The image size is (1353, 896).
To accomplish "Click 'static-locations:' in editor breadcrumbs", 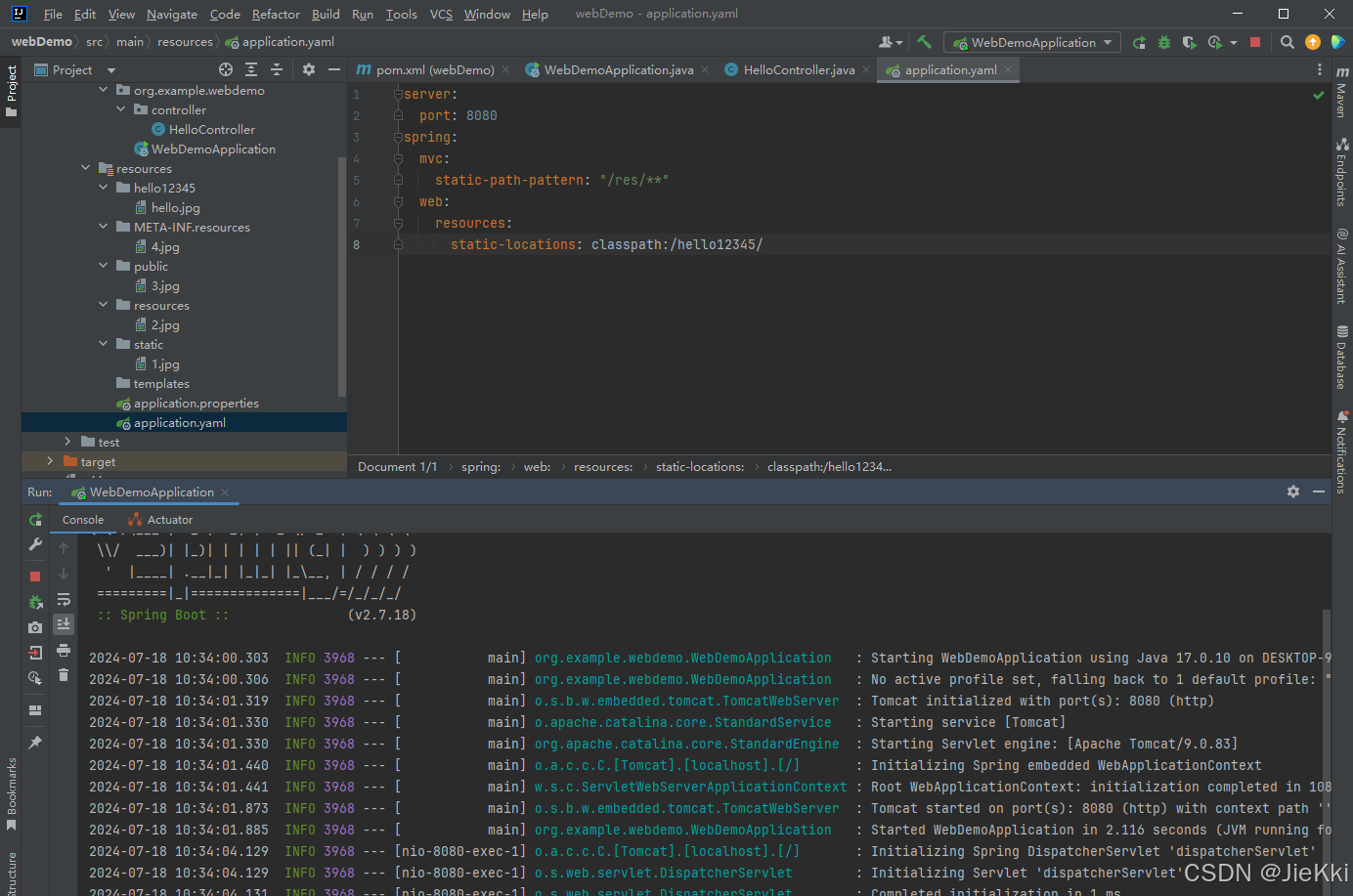I will click(700, 467).
